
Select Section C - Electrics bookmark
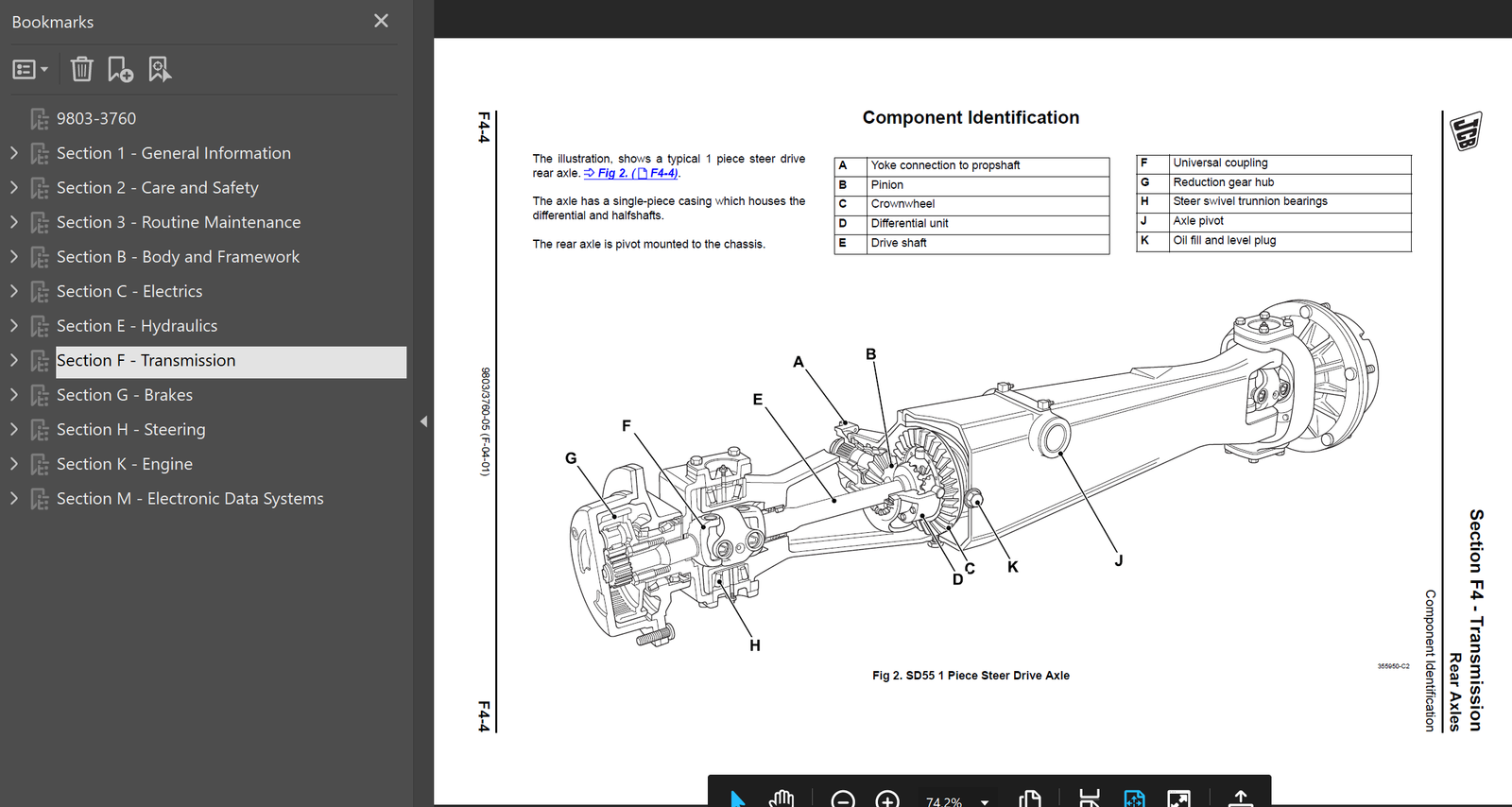coord(129,291)
